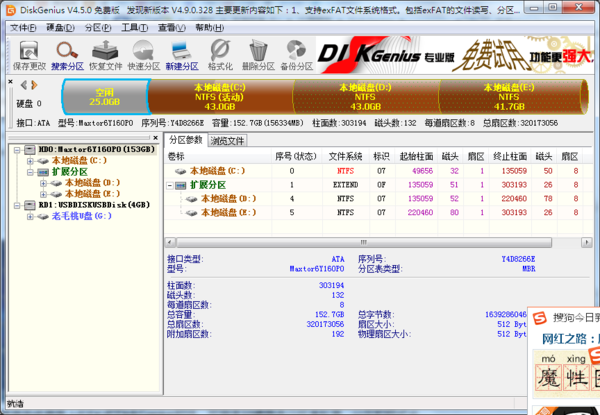Open the File (文件) menu
The height and width of the screenshot is (415, 600).
point(23,28)
